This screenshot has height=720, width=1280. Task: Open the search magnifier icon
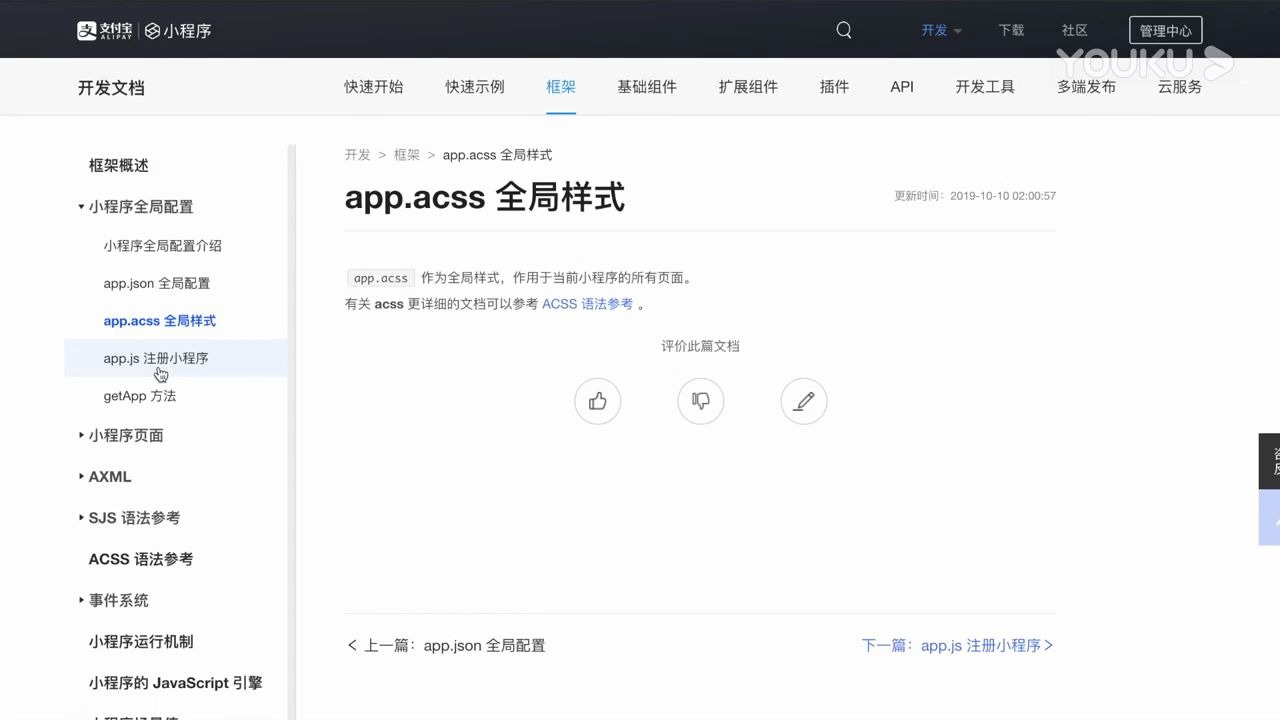point(844,30)
